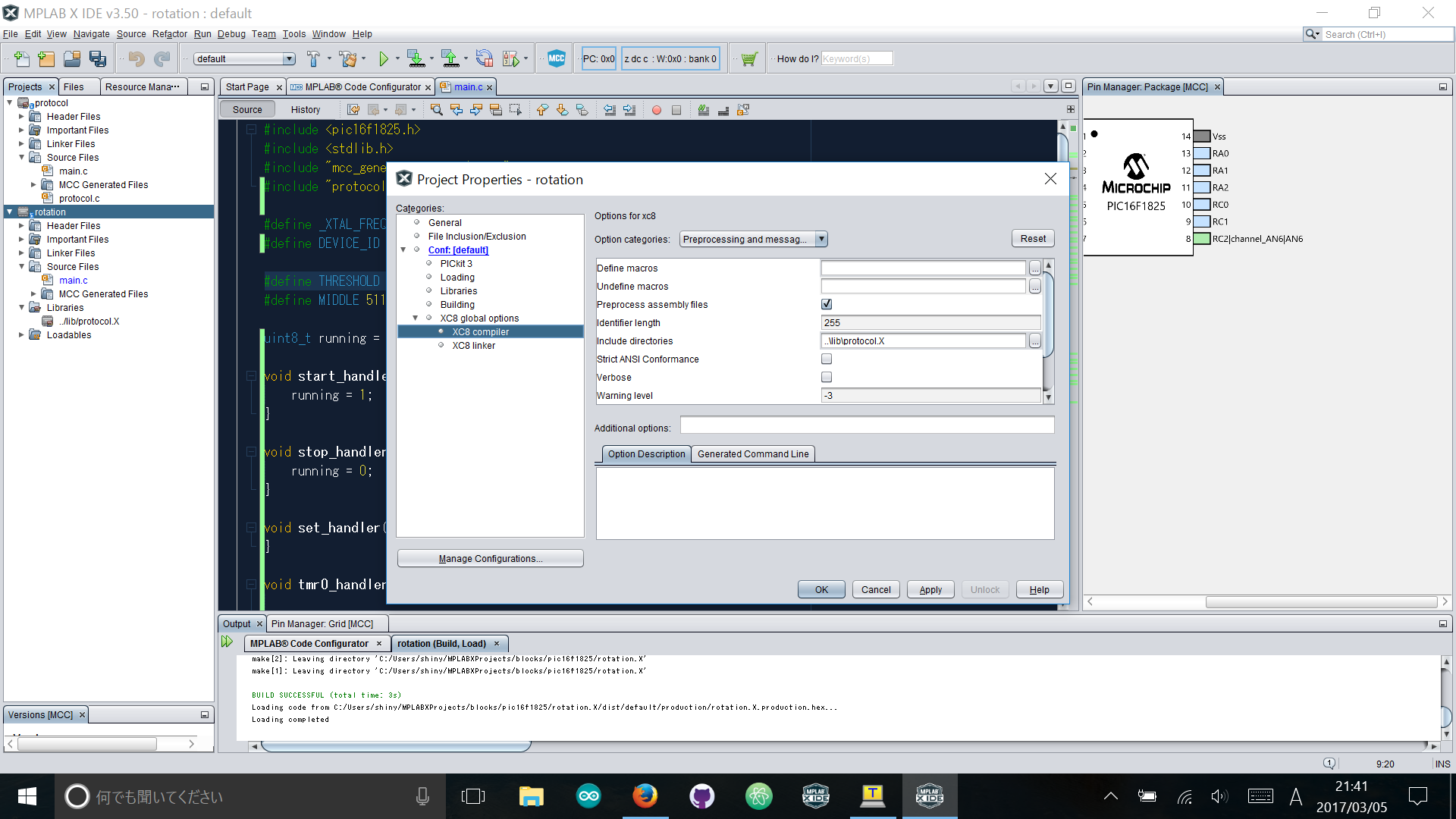
Task: Collapse protocol project node
Action: tap(10, 102)
